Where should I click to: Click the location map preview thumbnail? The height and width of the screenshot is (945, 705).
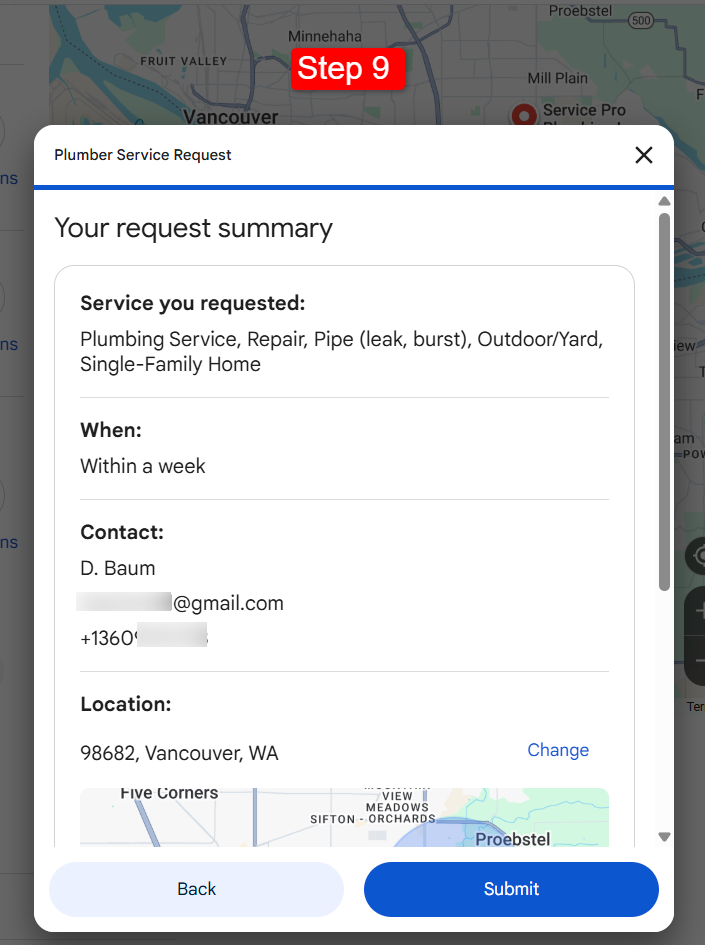pyautogui.click(x=344, y=817)
